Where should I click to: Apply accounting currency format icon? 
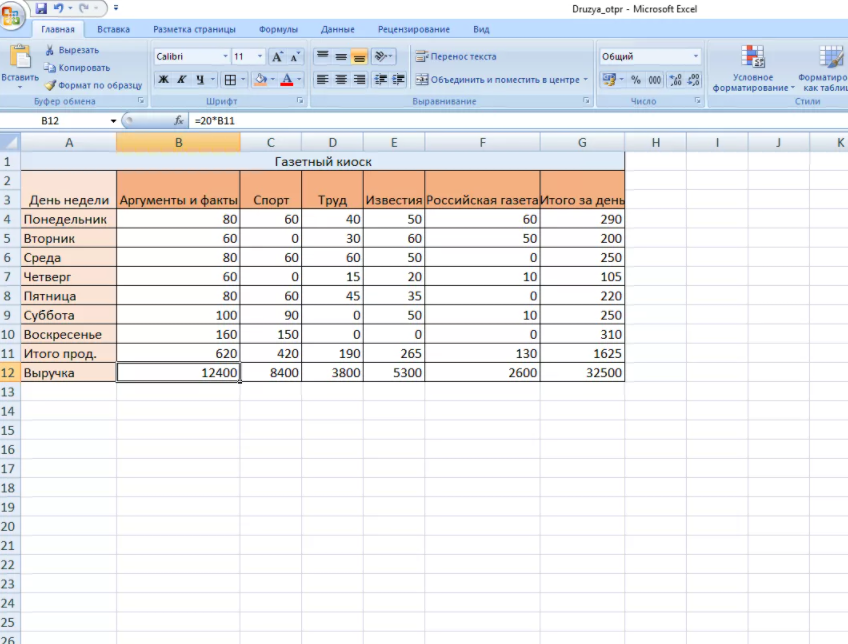609,80
